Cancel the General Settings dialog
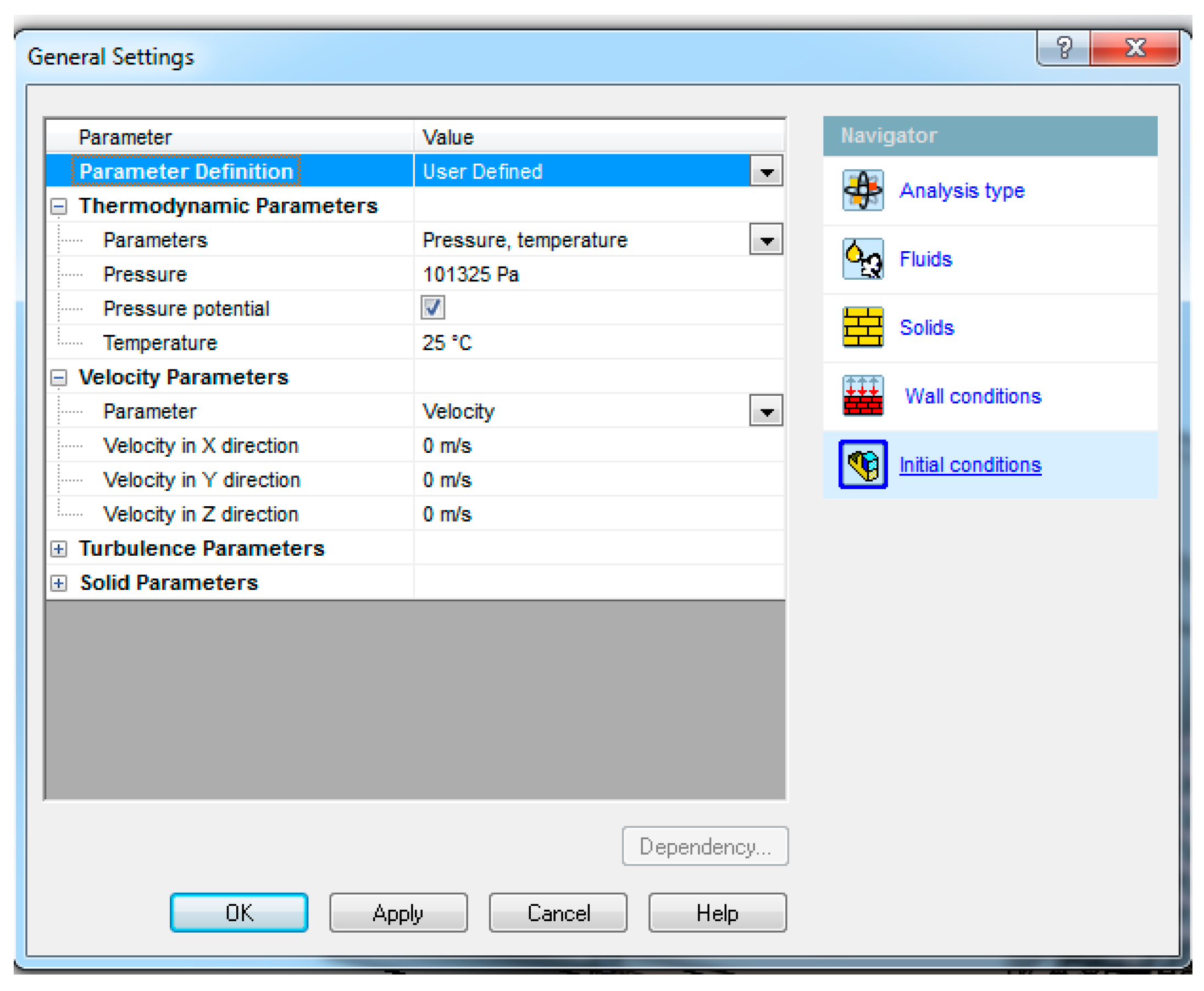The image size is (1204, 991). [x=558, y=913]
